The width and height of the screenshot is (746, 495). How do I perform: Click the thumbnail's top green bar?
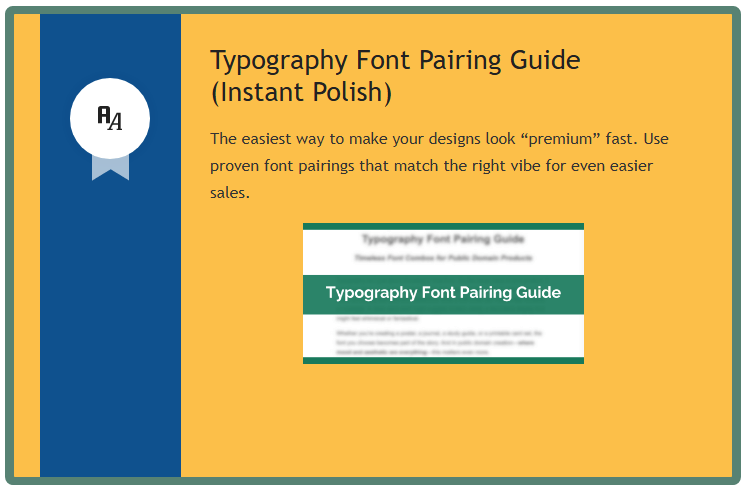[443, 227]
